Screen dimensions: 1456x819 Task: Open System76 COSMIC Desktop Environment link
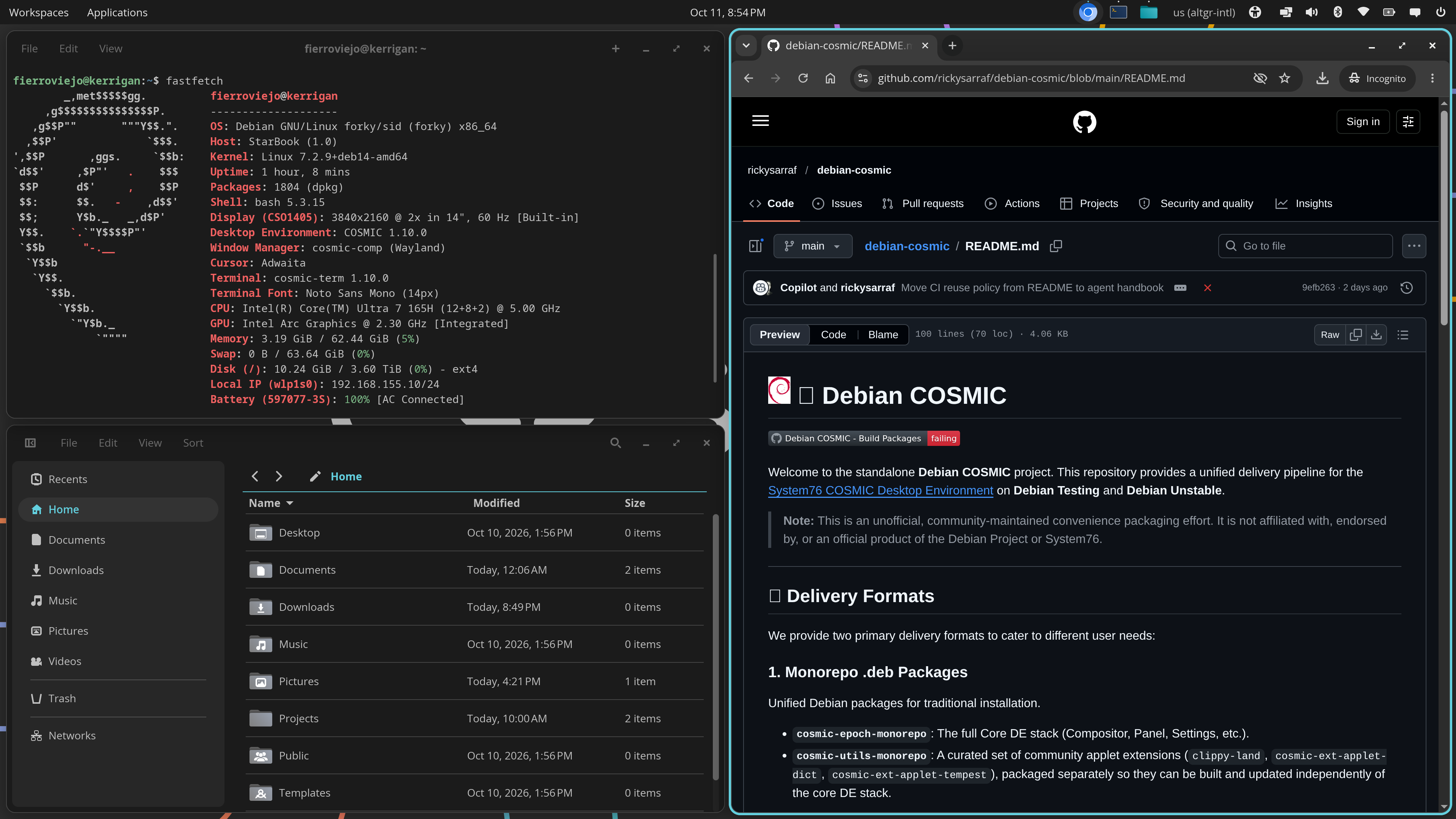point(880,491)
